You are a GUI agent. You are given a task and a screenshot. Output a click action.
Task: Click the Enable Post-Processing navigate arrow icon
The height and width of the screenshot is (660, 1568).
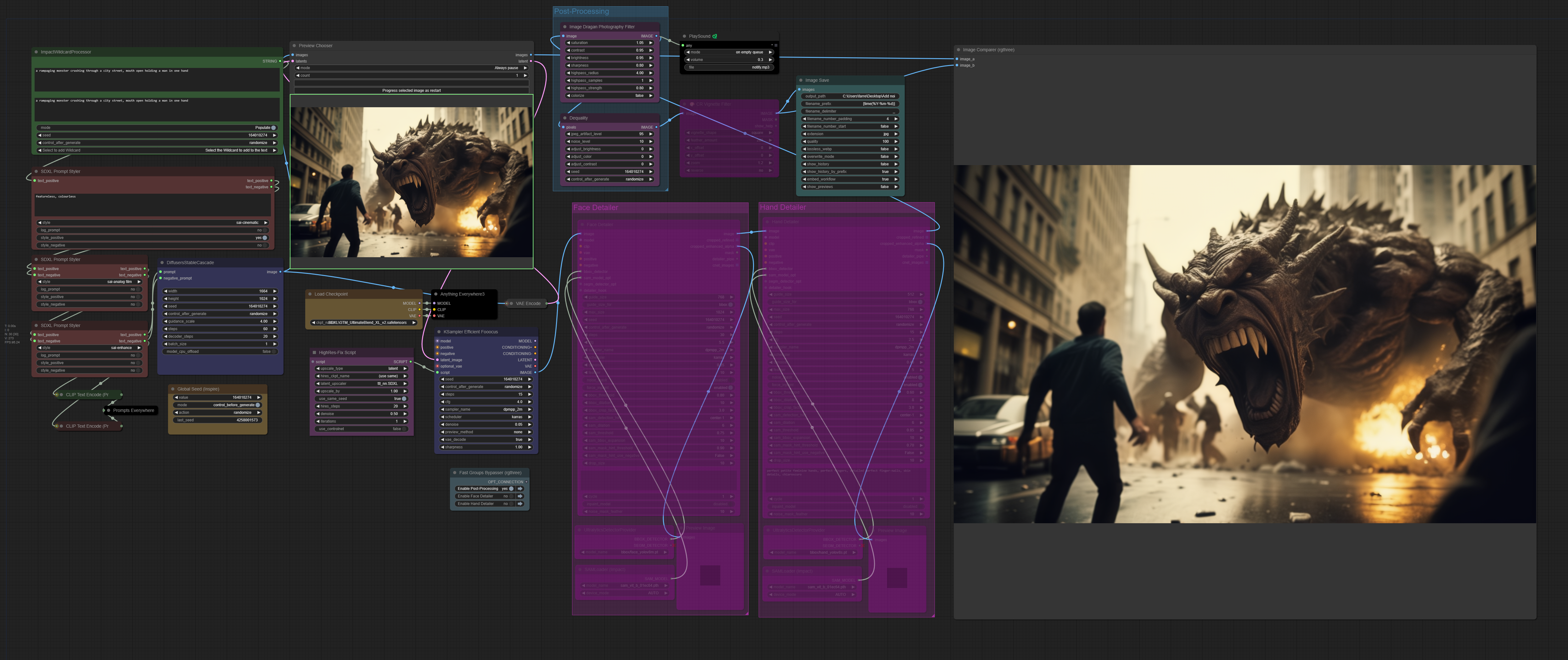click(x=520, y=488)
